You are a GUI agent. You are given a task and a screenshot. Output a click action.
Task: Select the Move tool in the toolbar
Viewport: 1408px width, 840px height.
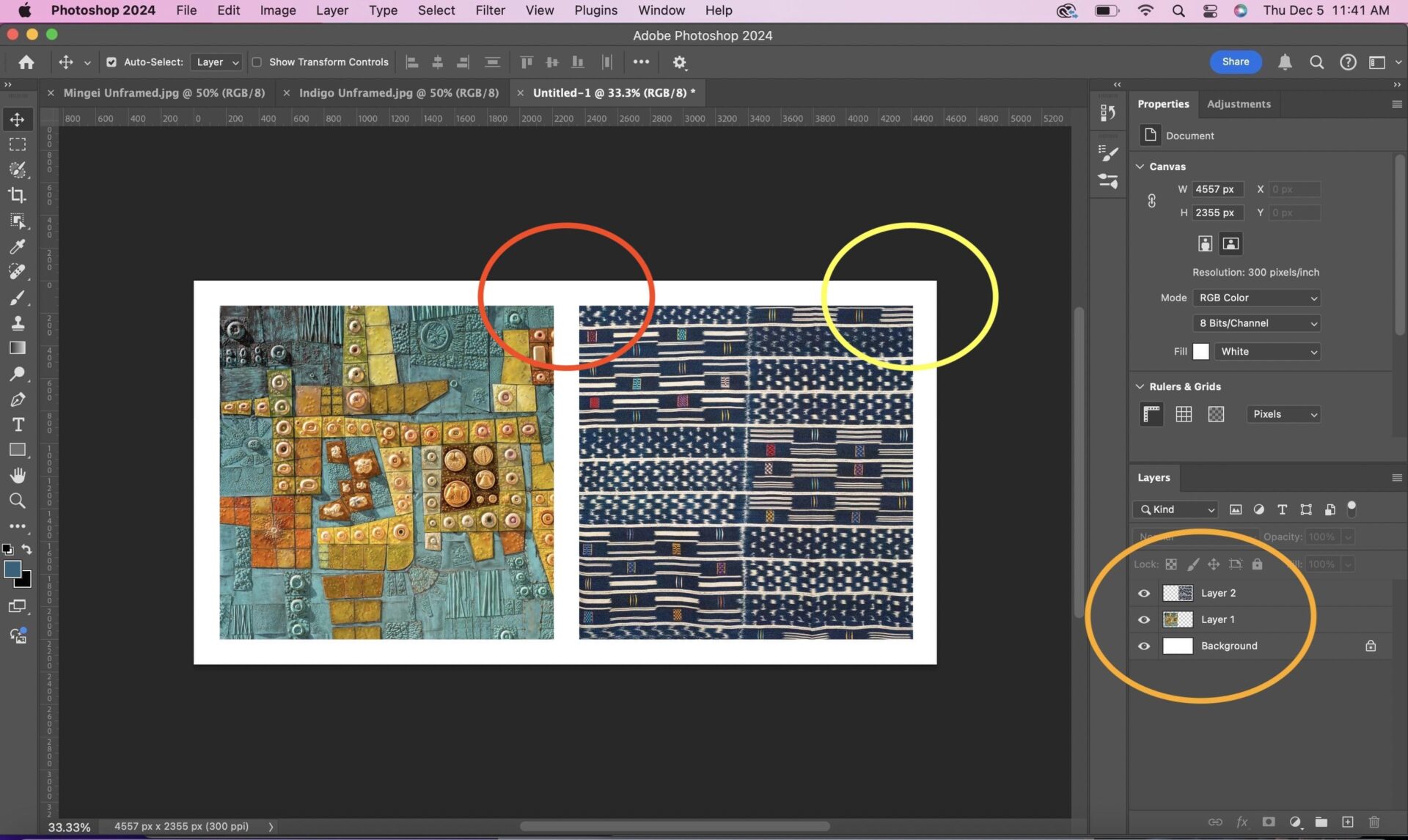tap(17, 119)
